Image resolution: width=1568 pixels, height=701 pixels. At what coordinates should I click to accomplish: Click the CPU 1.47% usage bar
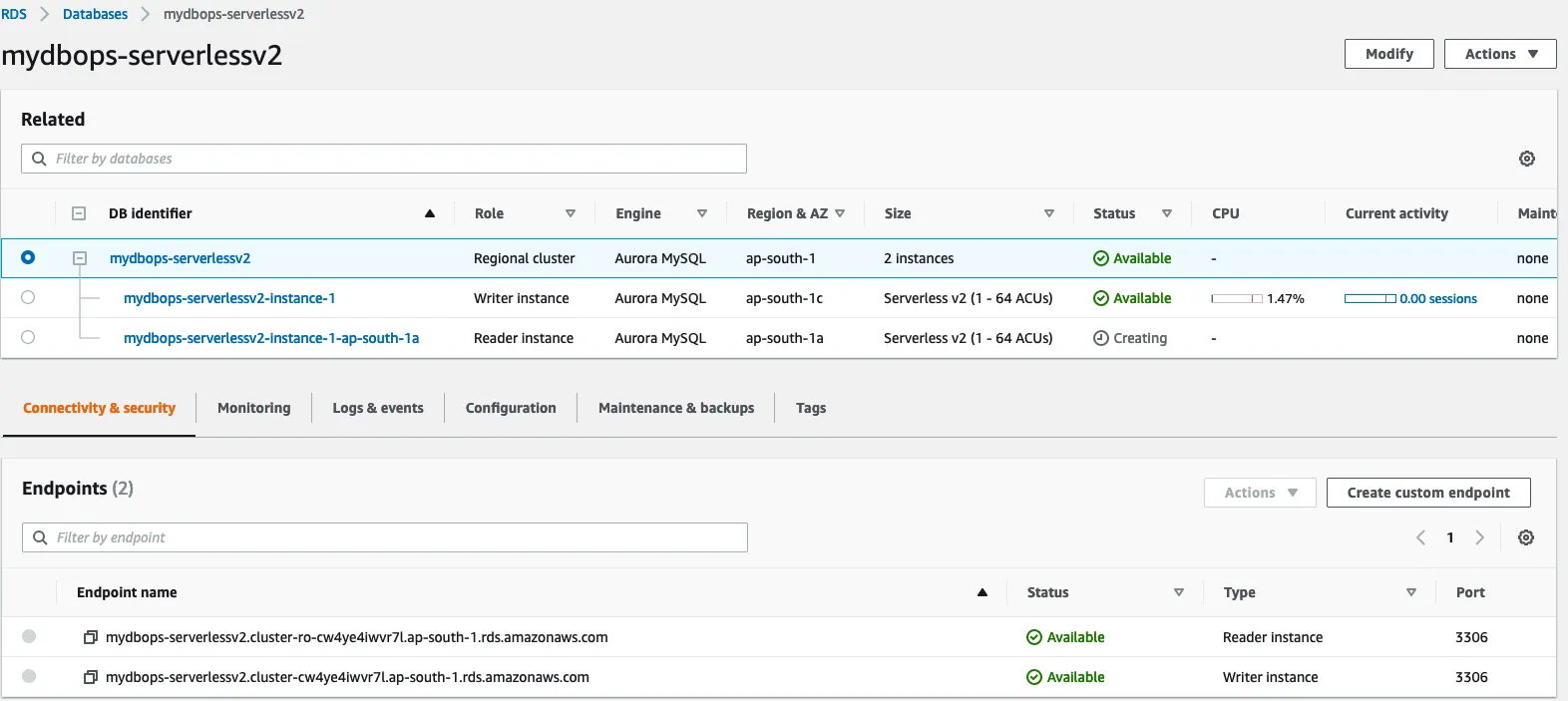point(1237,298)
